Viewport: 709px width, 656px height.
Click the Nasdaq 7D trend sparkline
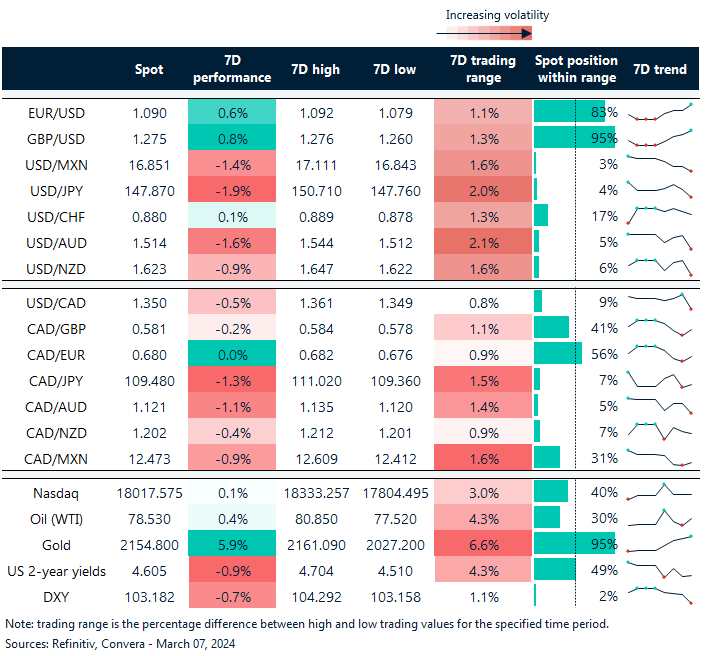(x=659, y=491)
